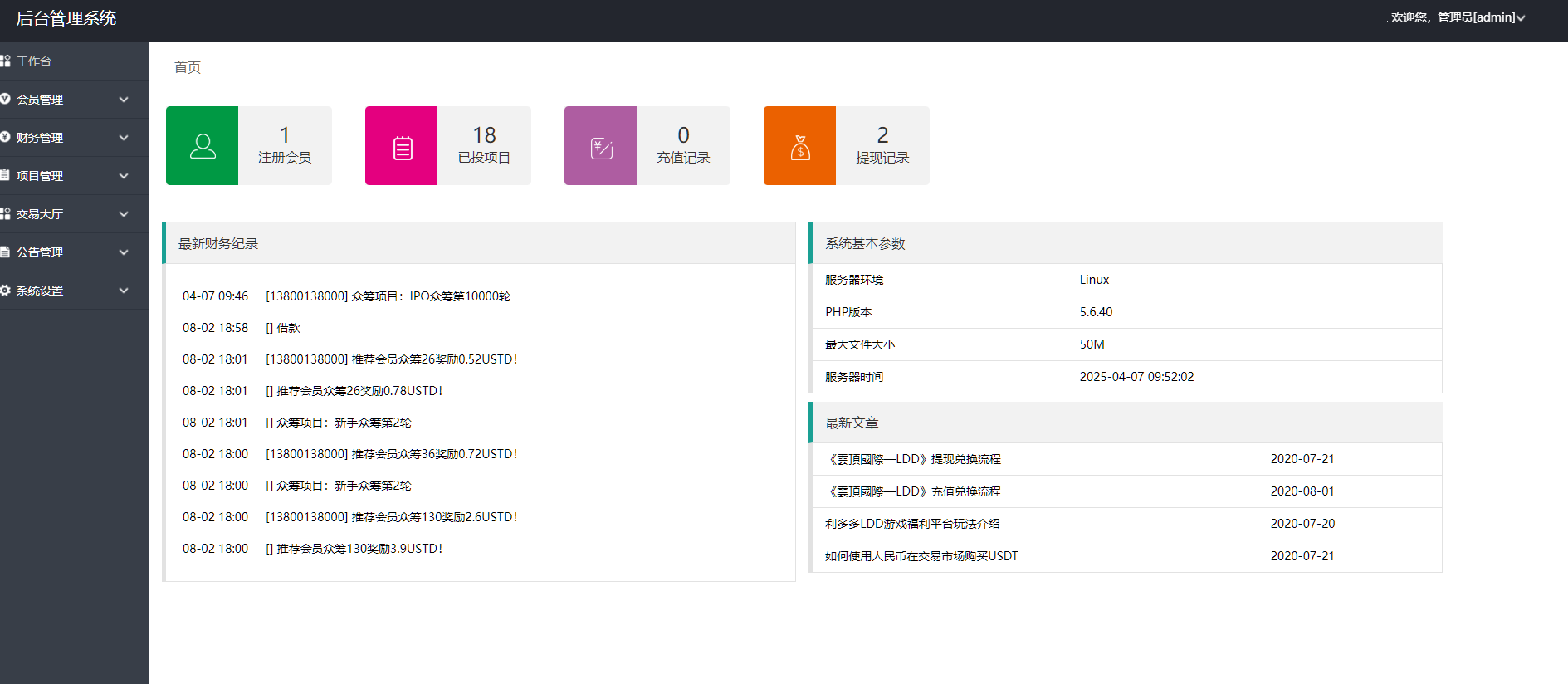Open article 利多多LDD游戏福利平台玩法介绍
This screenshot has width=1568, height=684.
pyautogui.click(x=912, y=524)
